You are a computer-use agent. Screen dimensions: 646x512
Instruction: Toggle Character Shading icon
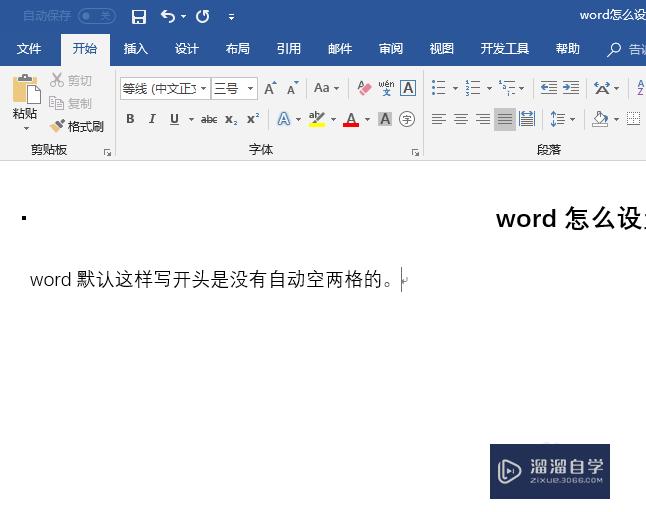(x=385, y=119)
